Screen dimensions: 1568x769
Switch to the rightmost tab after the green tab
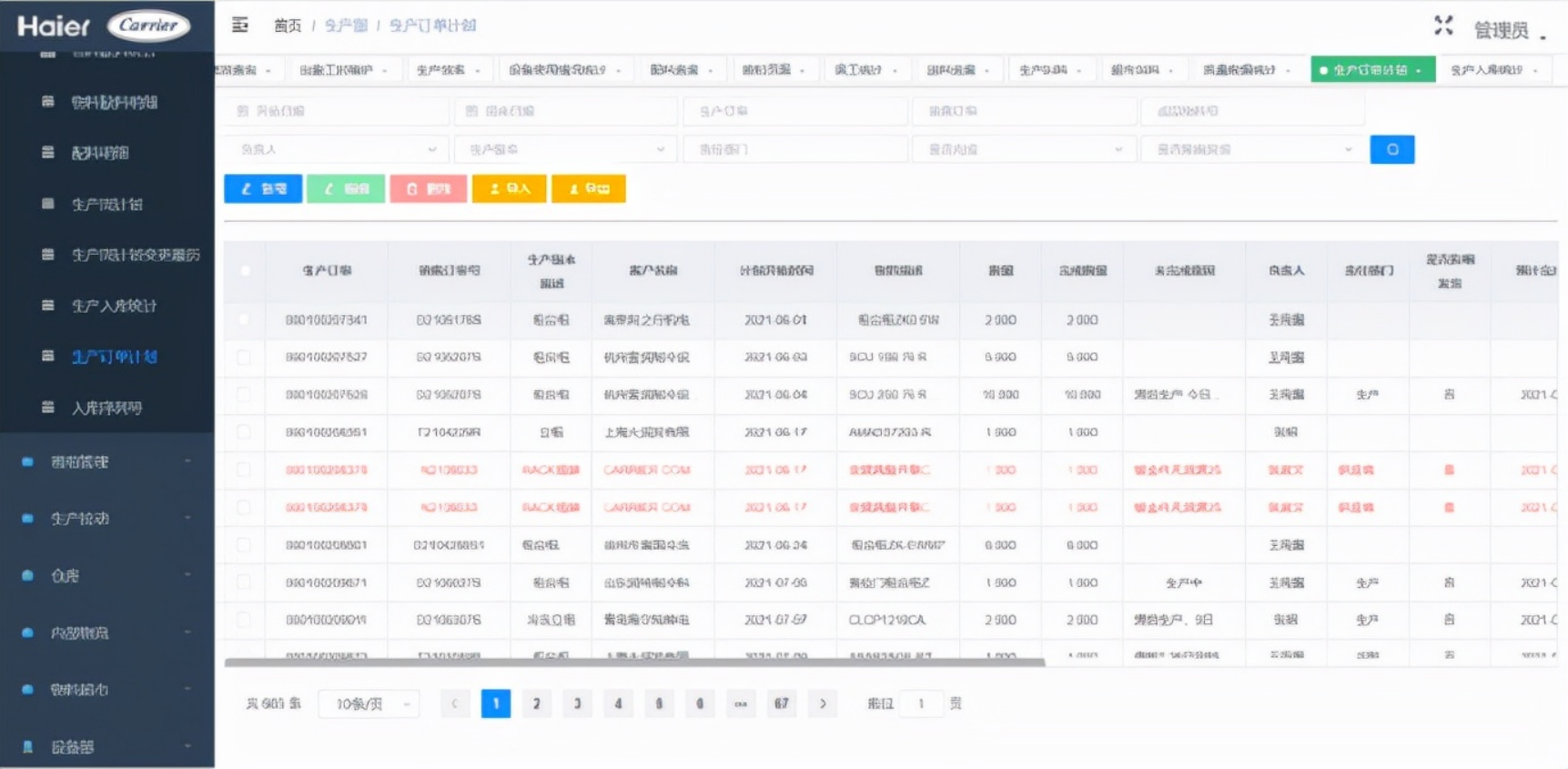click(x=1492, y=70)
